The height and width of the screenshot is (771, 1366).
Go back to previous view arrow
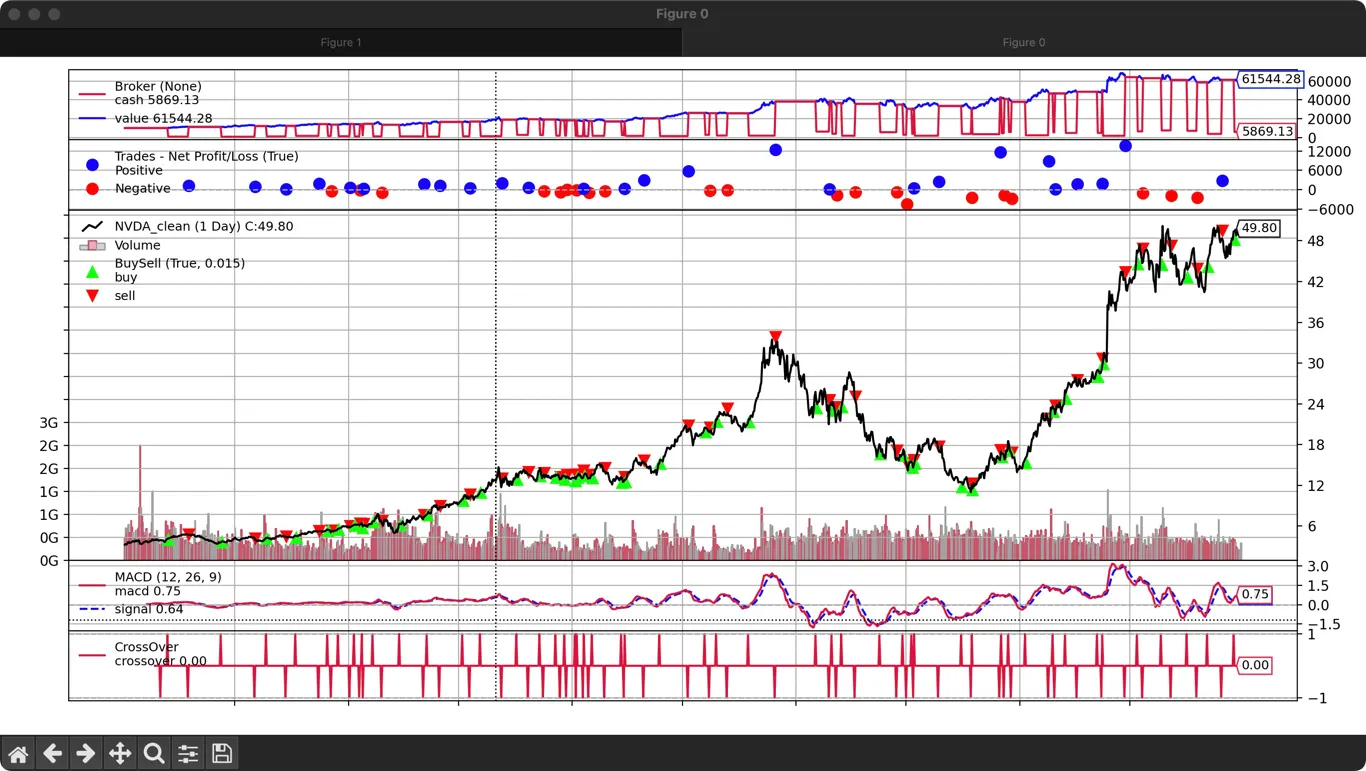52,753
